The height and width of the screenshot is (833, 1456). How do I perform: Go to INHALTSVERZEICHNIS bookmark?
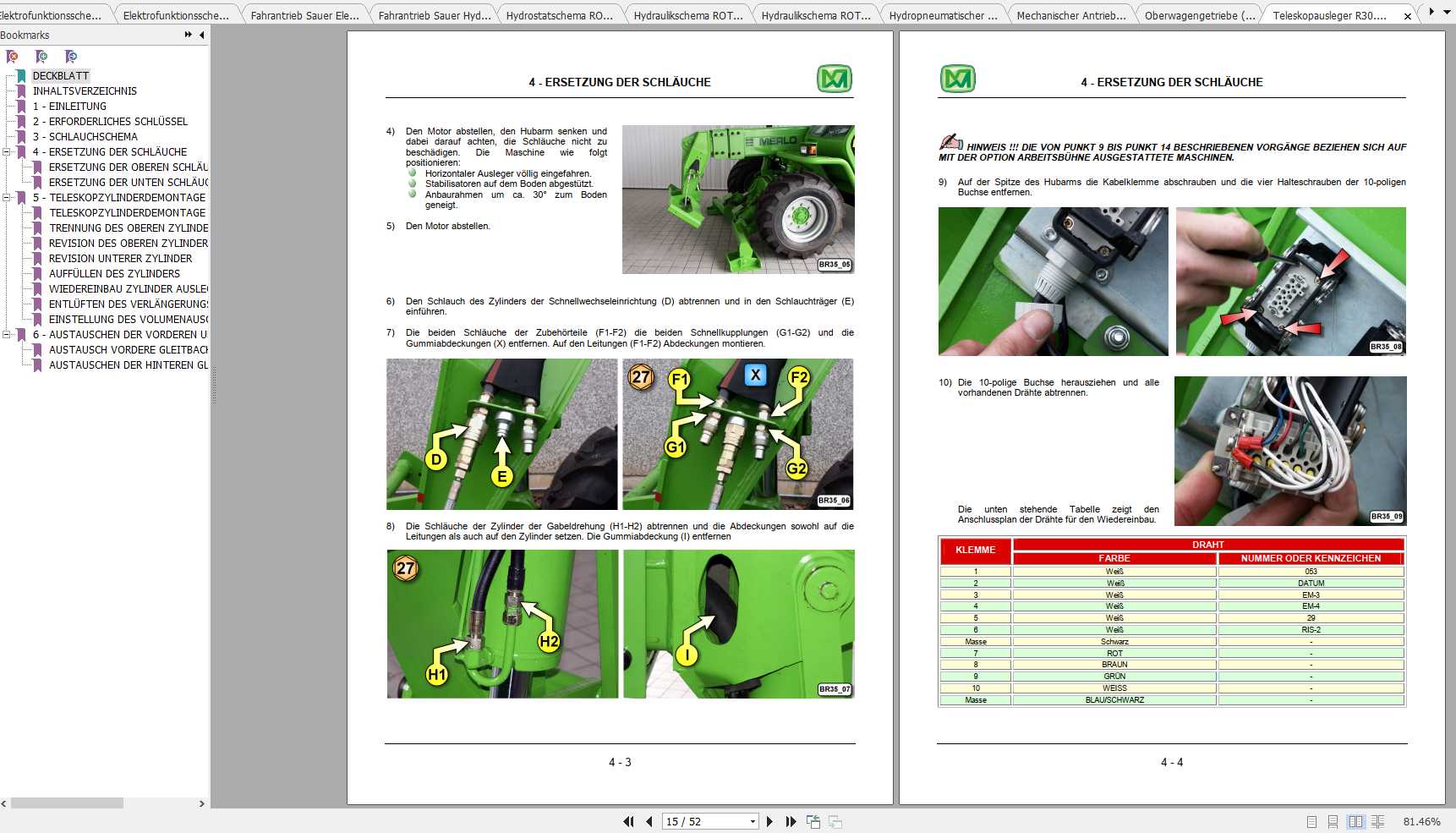tap(85, 91)
